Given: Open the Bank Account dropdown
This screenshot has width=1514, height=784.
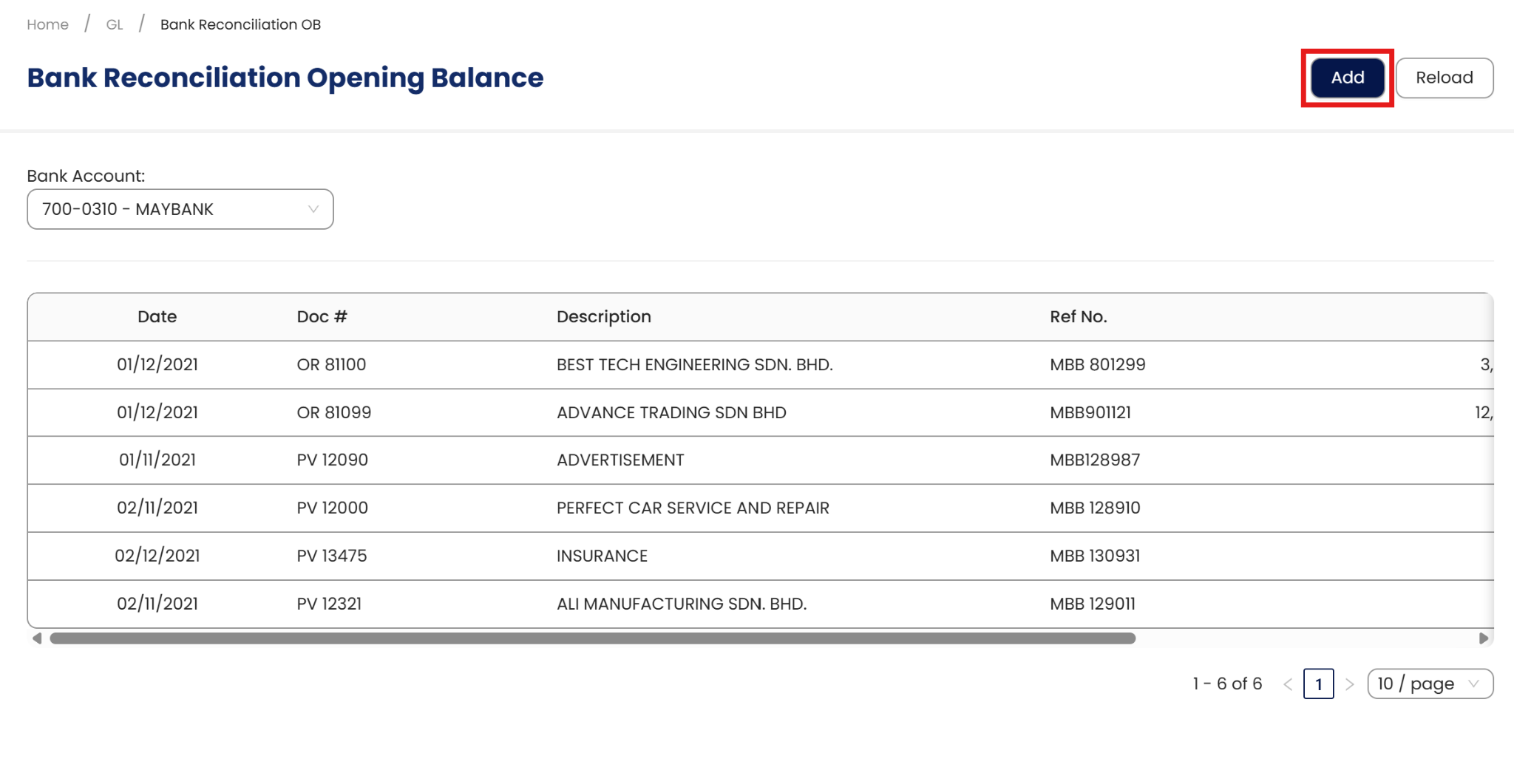Looking at the screenshot, I should tap(180, 209).
